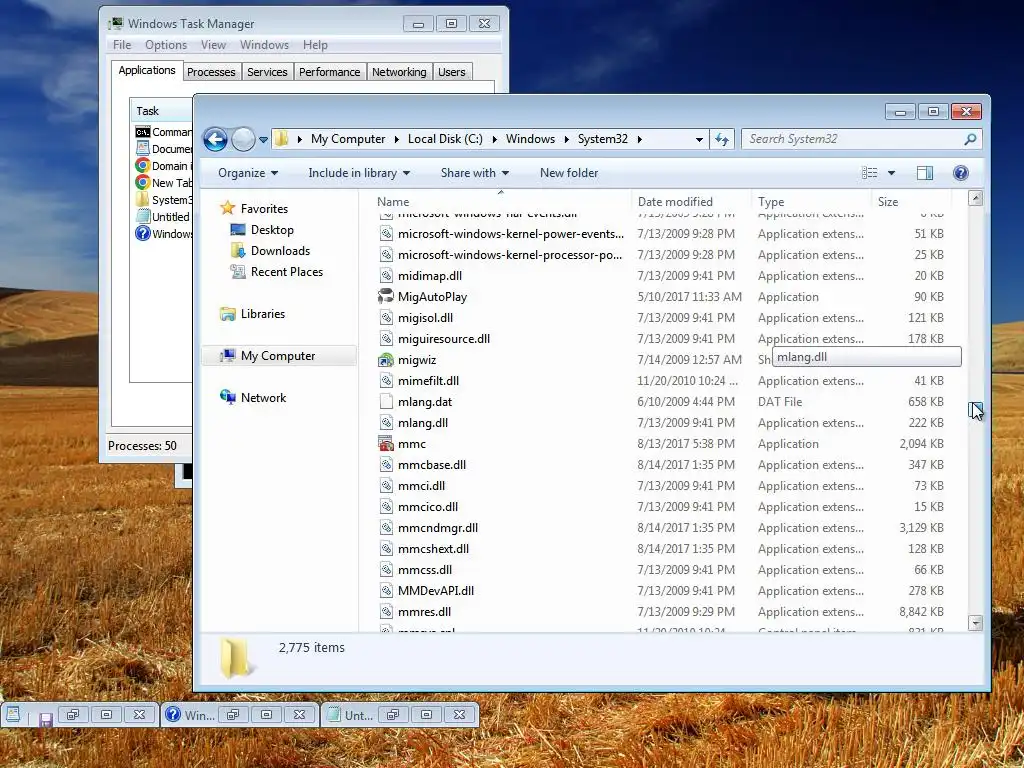Select the file mmcndmgr.dll
Viewport: 1024px width, 768px height.
pos(438,528)
